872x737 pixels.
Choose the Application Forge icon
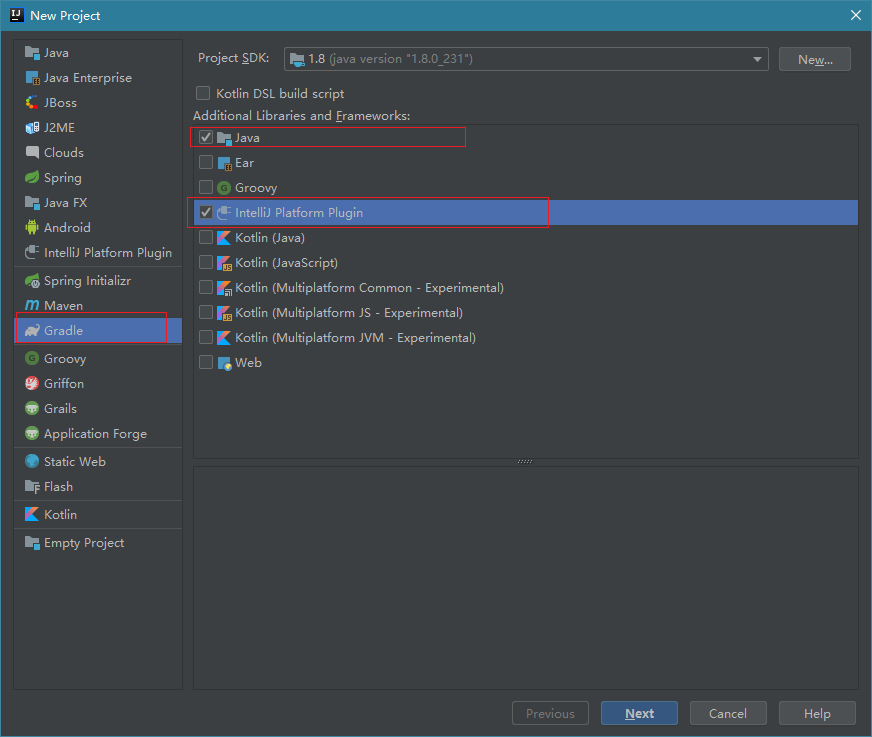pos(32,433)
